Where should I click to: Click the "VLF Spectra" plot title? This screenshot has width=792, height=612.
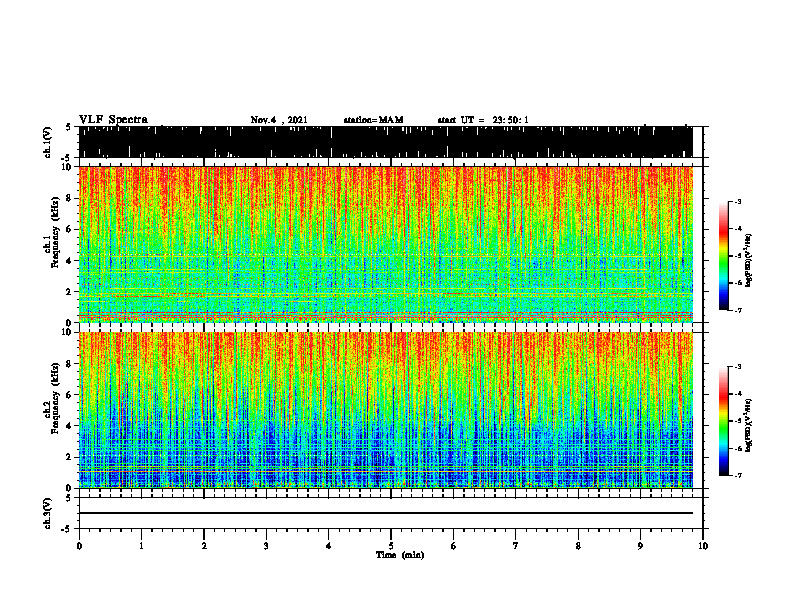(113, 120)
